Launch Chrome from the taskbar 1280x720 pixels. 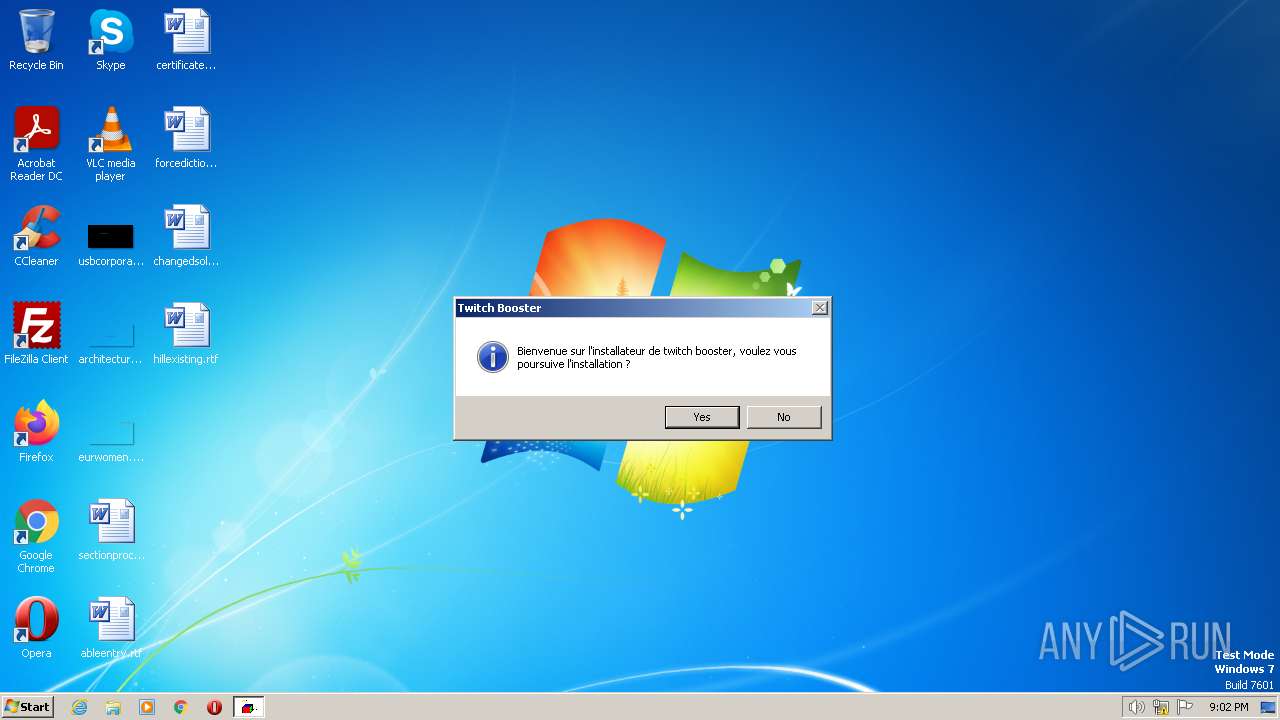point(181,707)
